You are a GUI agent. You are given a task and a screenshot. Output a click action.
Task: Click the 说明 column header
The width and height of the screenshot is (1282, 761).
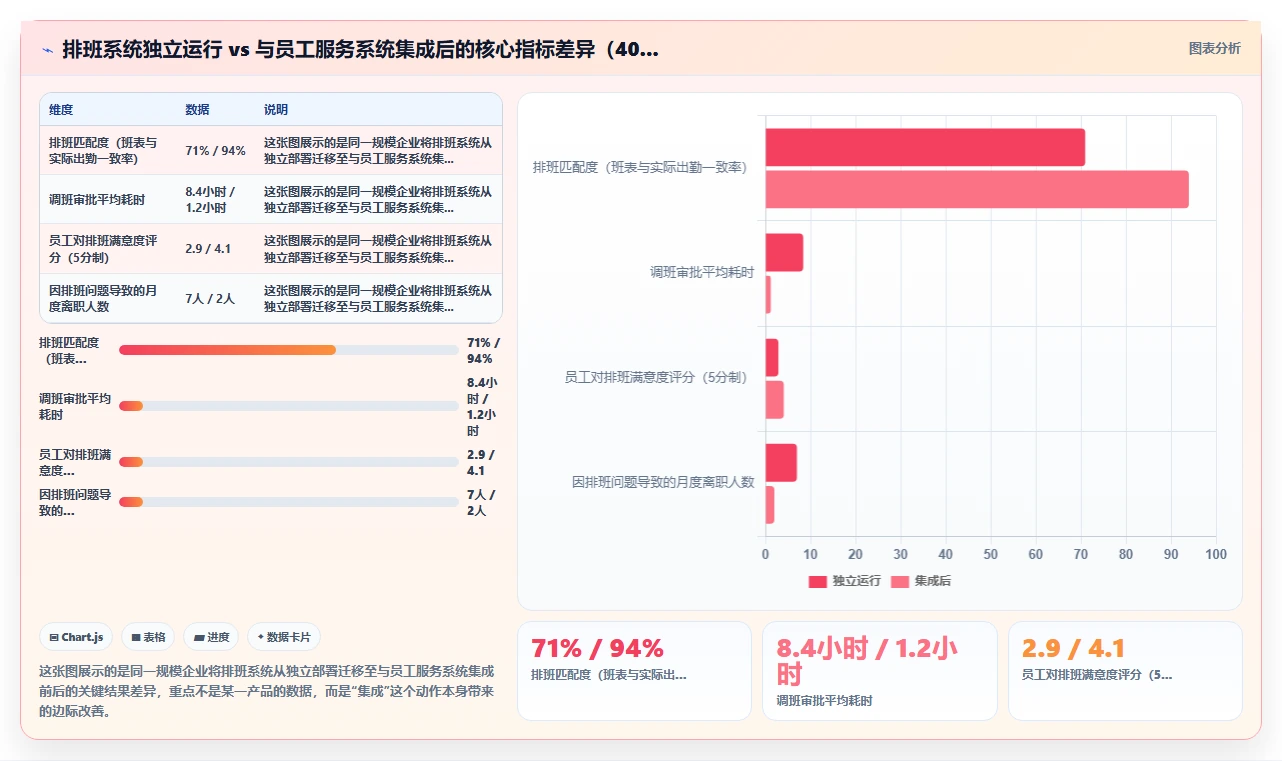(276, 109)
